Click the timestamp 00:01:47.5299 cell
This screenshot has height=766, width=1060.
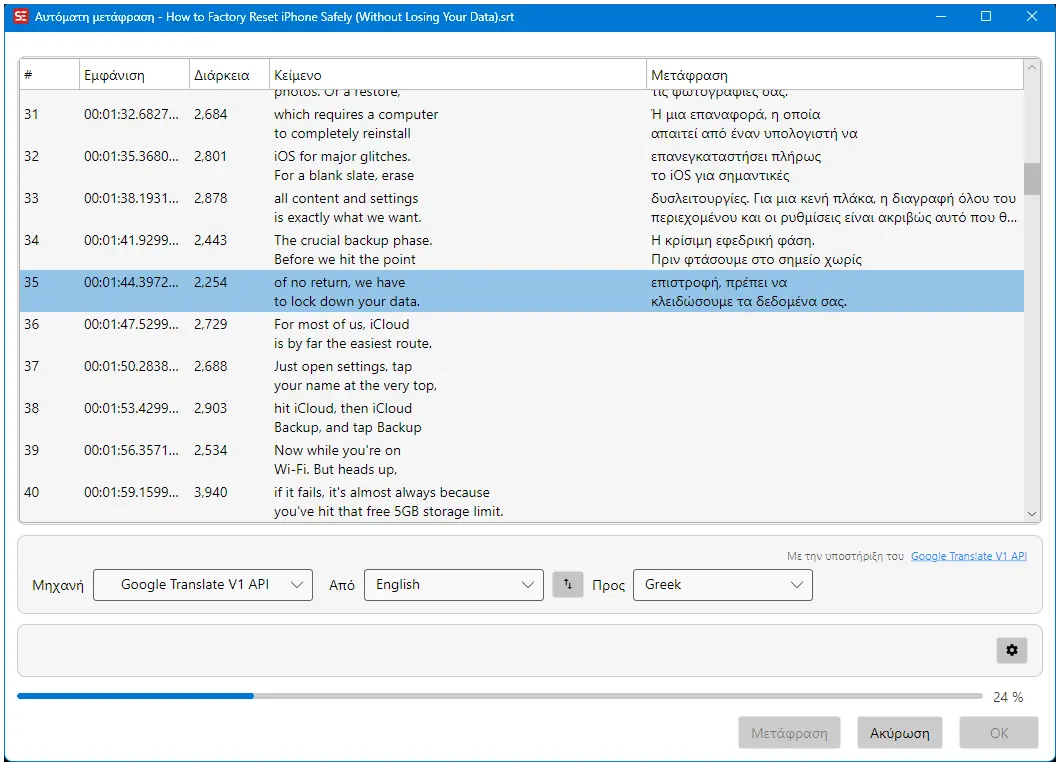(x=131, y=324)
